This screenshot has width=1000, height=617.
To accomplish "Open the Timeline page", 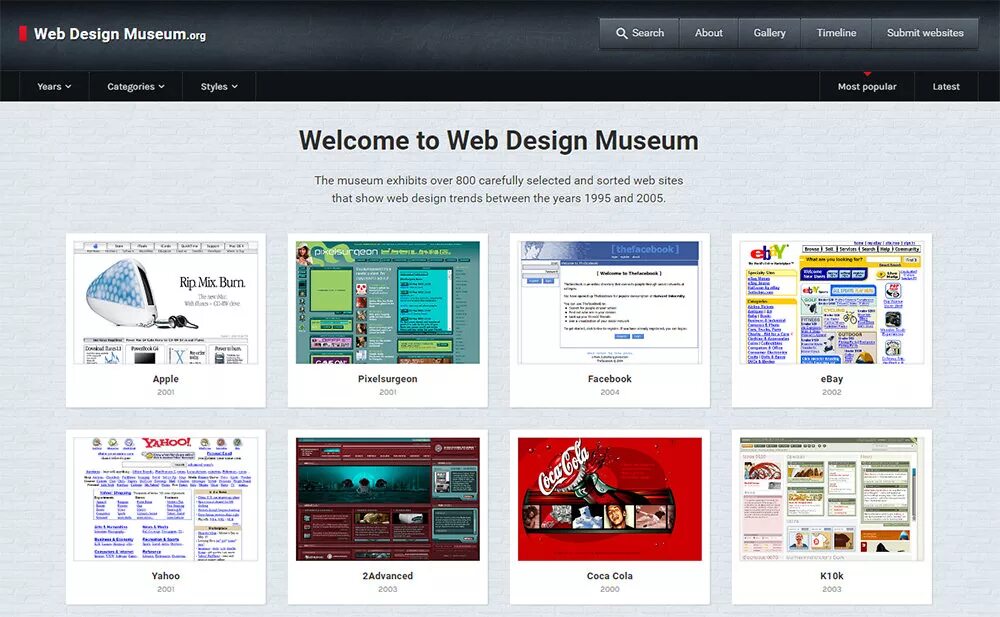I will (x=836, y=33).
